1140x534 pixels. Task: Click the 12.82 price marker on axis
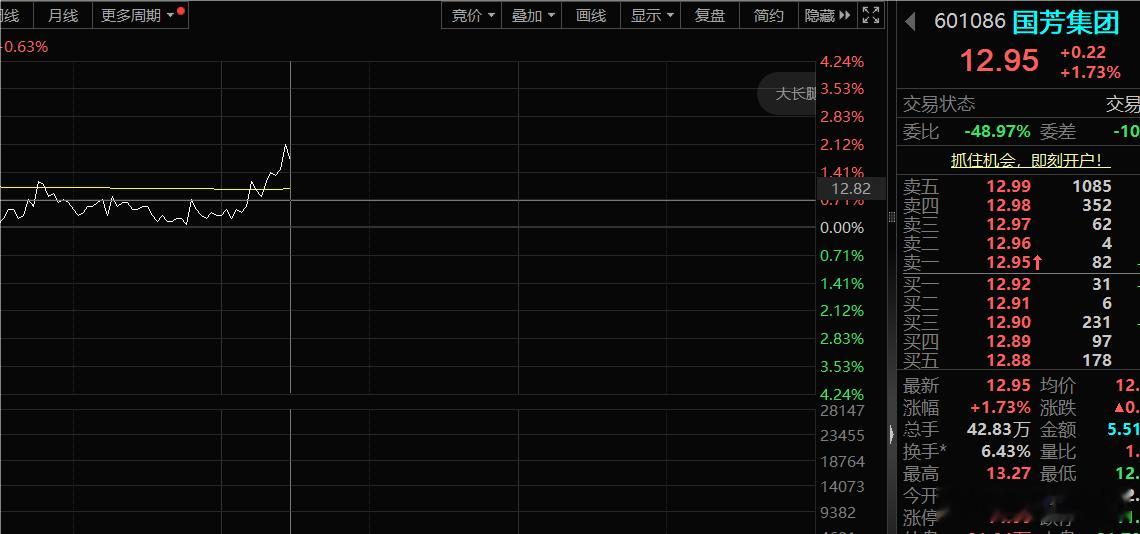[x=851, y=189]
